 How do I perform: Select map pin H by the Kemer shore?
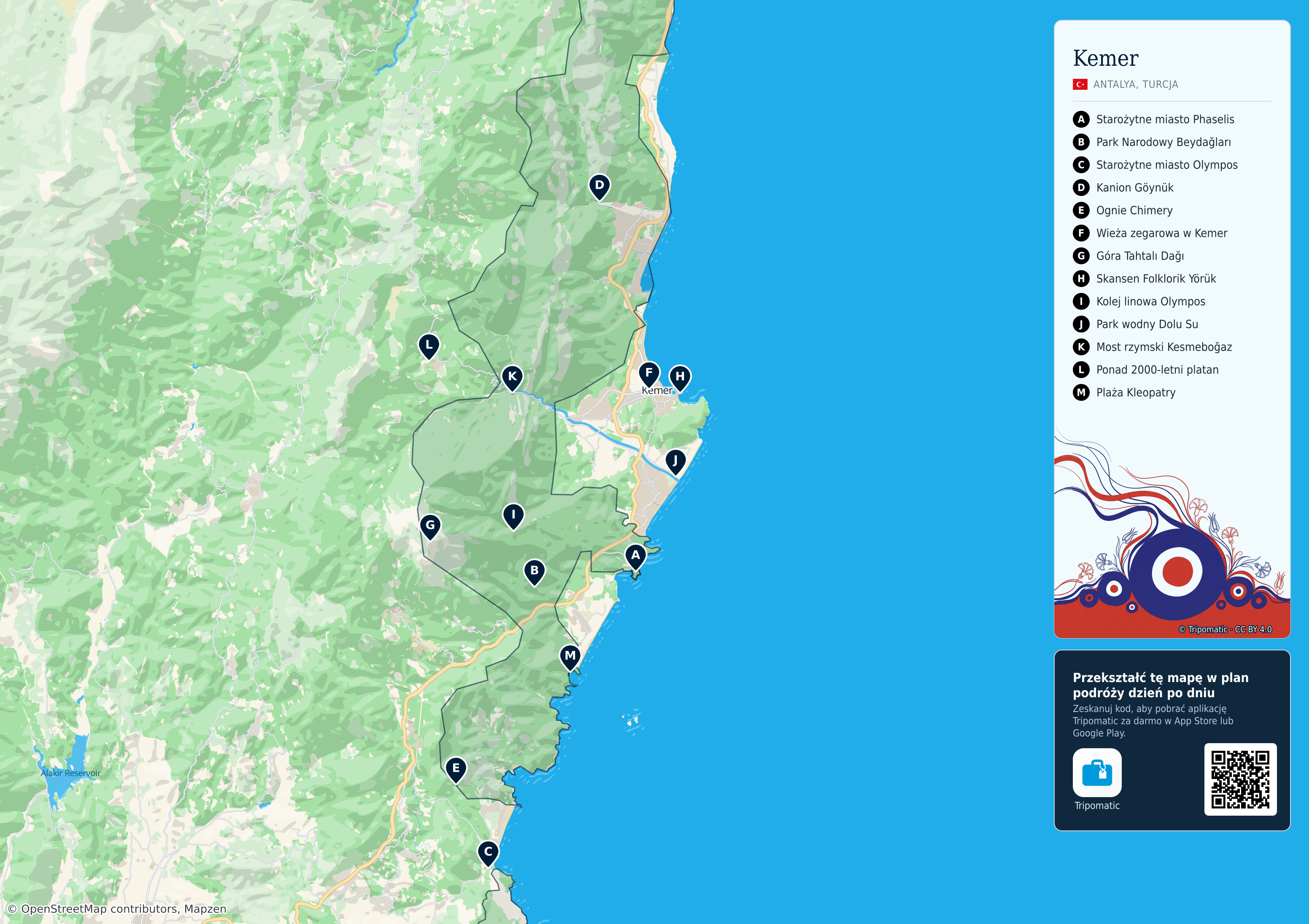[679, 378]
